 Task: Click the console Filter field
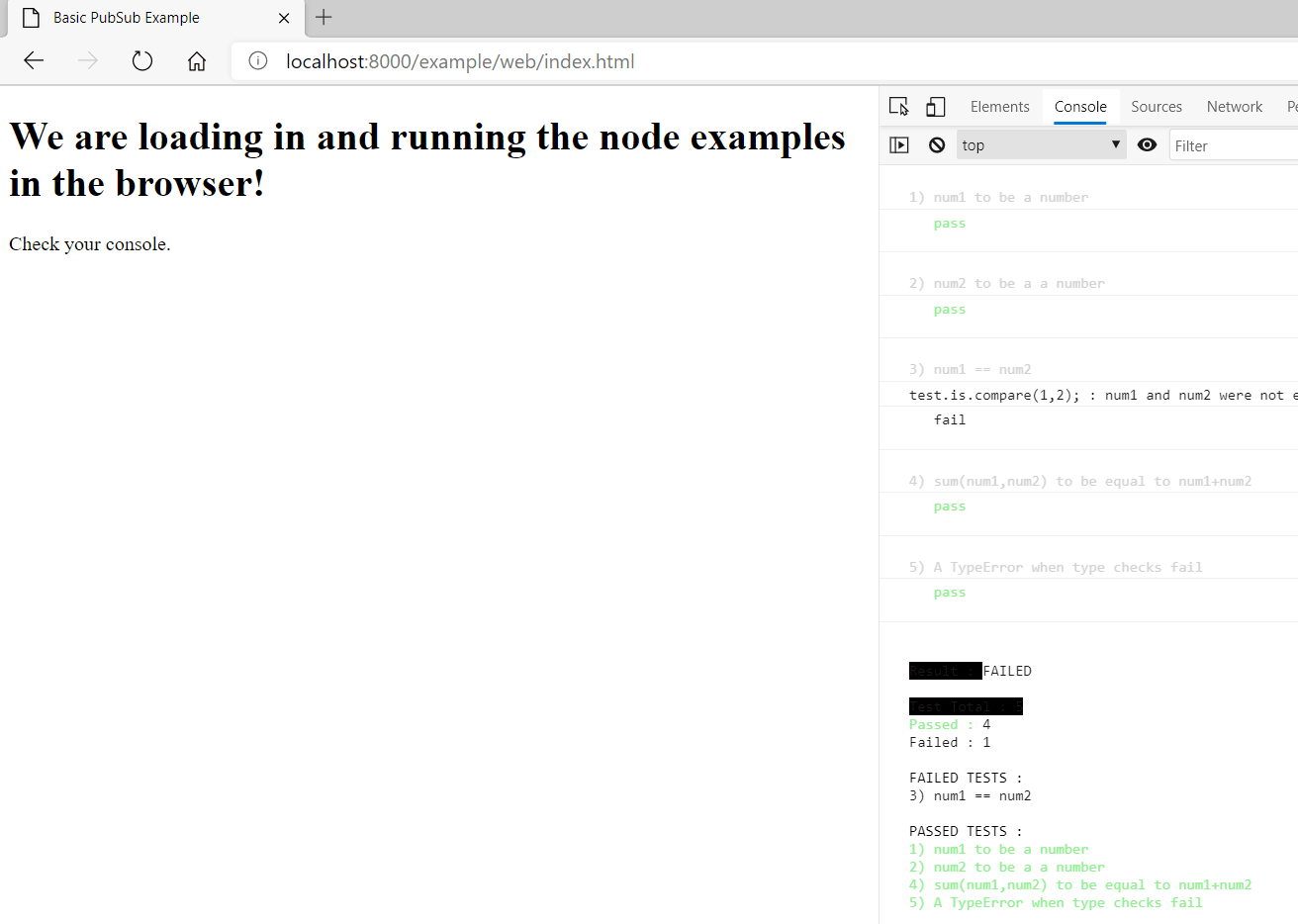(x=1233, y=145)
